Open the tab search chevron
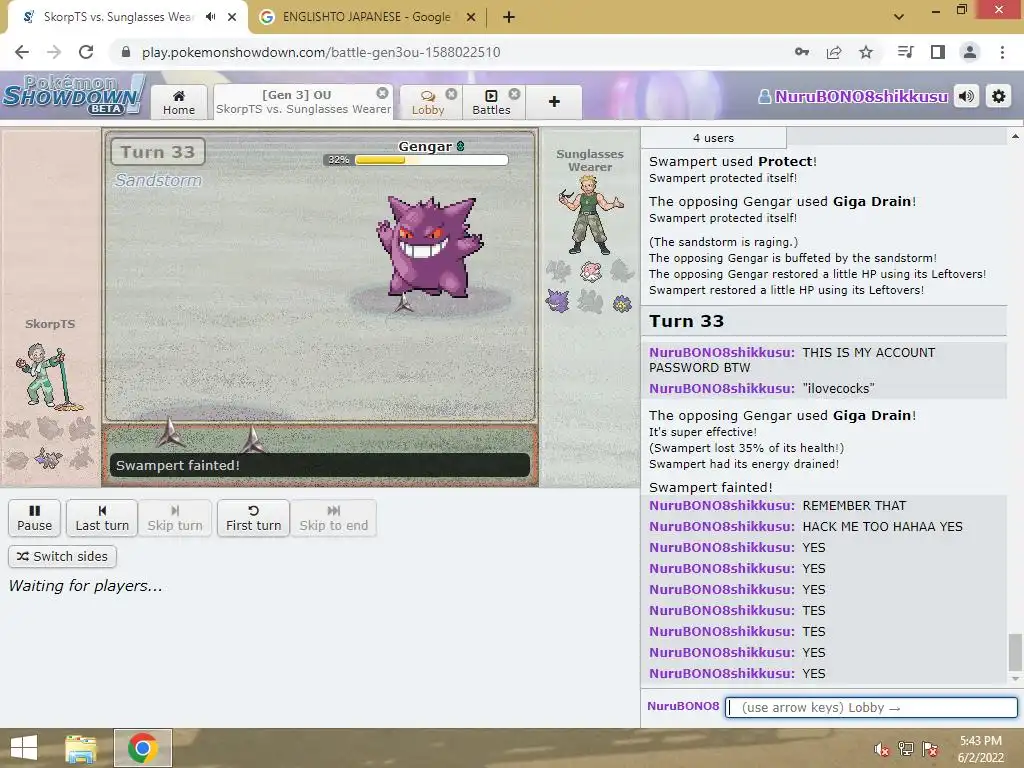 point(899,17)
